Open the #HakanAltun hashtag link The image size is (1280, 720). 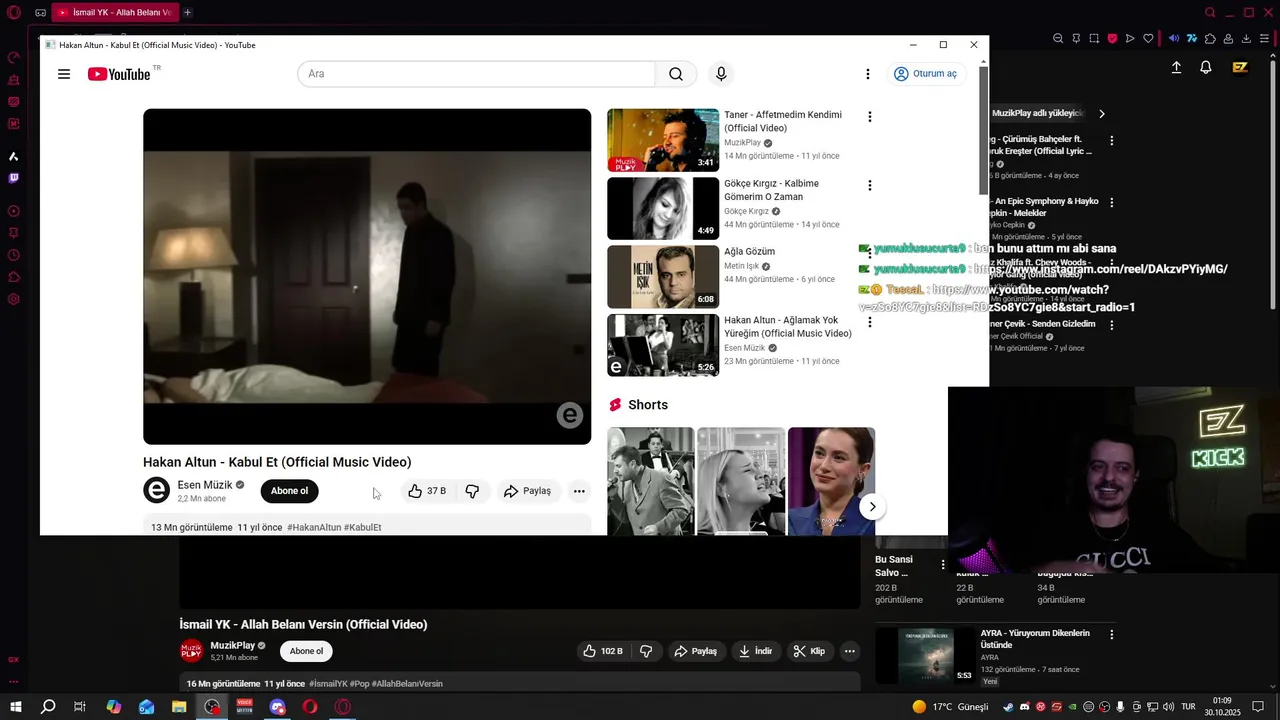[x=314, y=527]
